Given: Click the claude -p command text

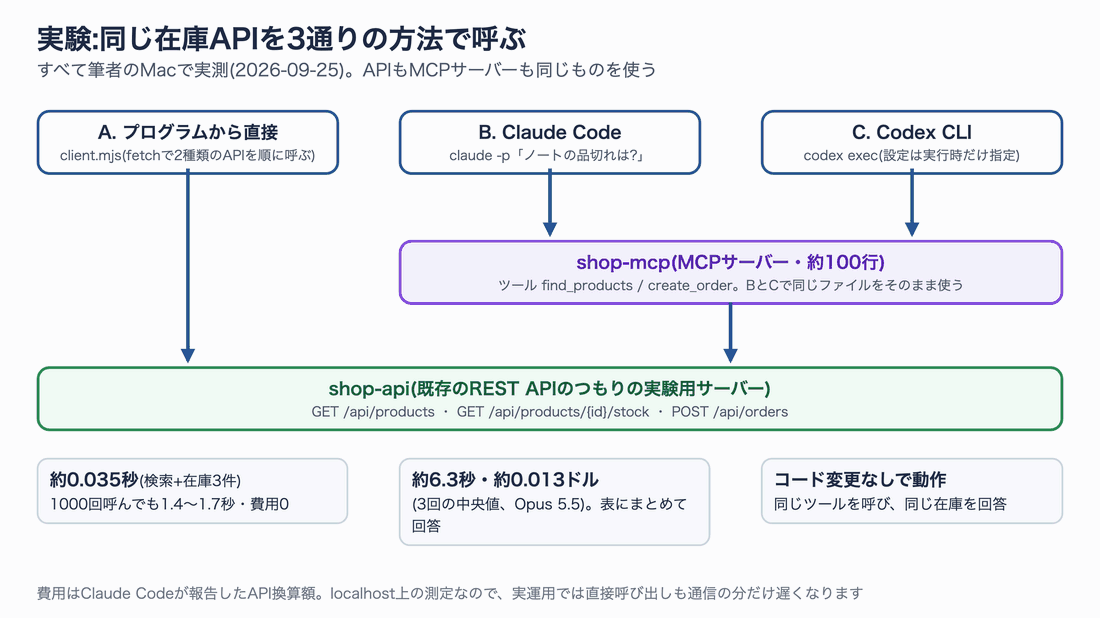Looking at the screenshot, I should (550, 156).
